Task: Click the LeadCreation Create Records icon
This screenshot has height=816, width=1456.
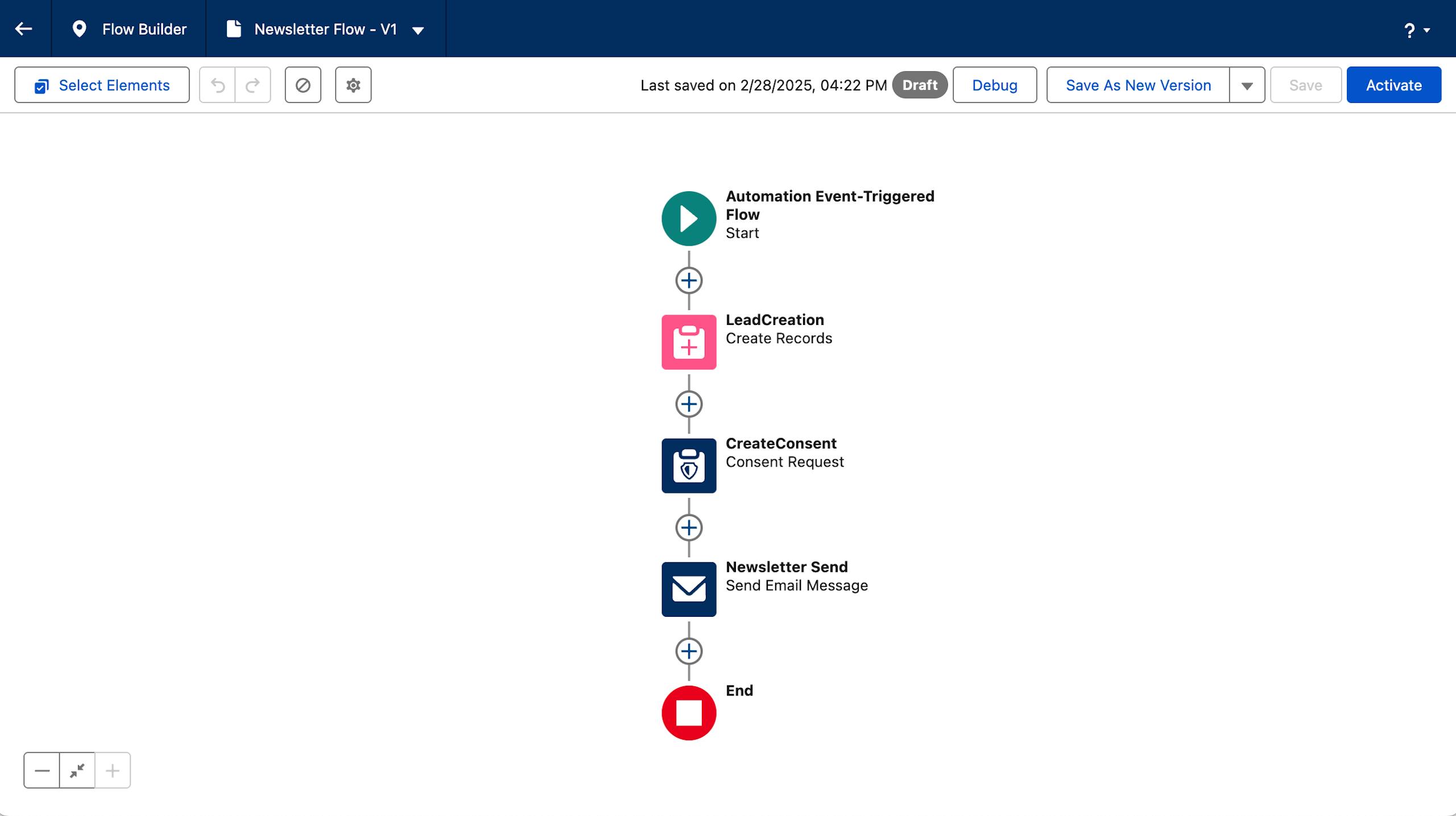Action: pyautogui.click(x=689, y=342)
